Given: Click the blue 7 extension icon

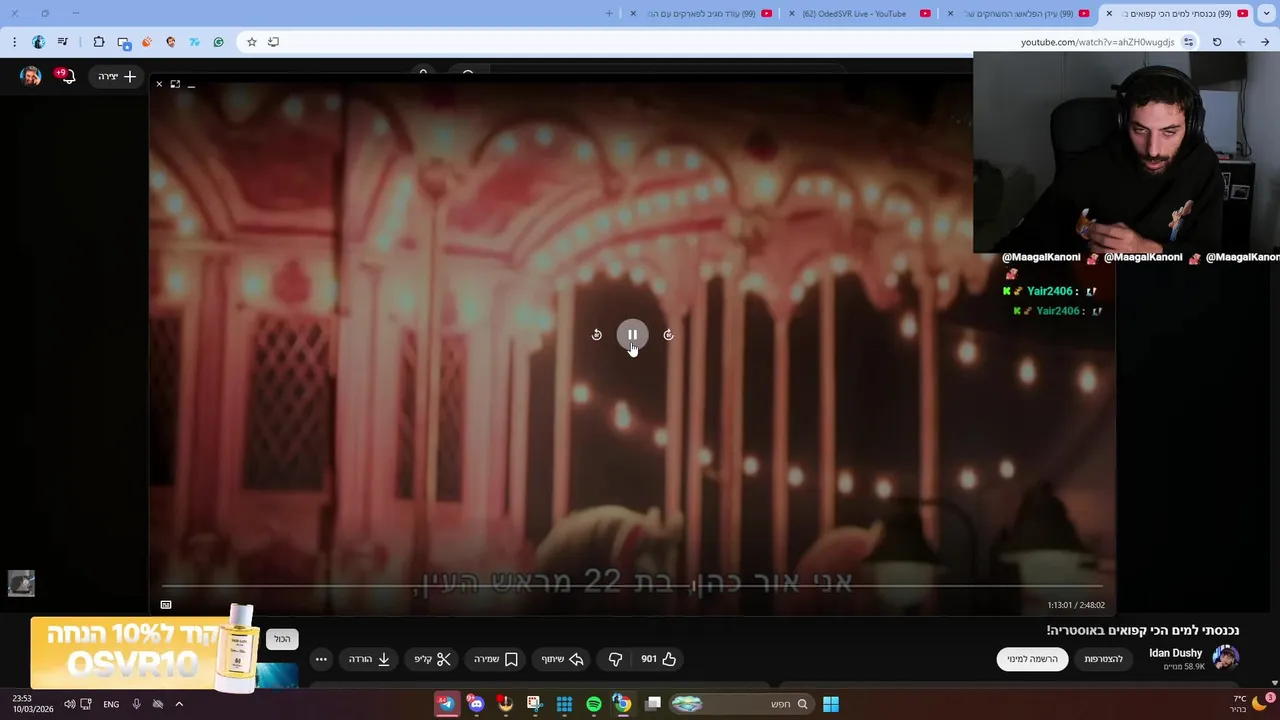Looking at the screenshot, I should pos(195,42).
